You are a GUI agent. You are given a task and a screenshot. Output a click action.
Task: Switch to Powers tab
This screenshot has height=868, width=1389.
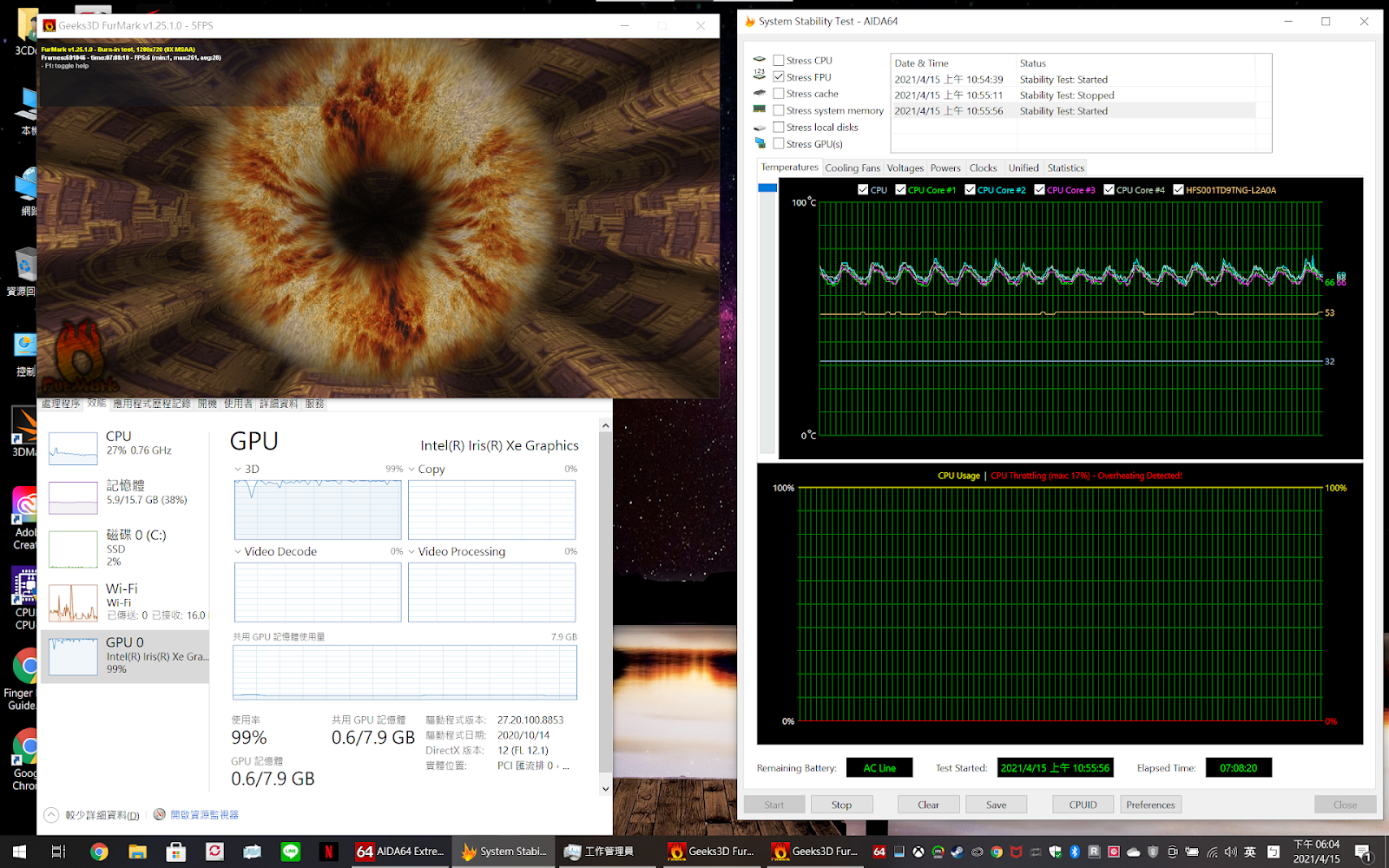click(x=945, y=168)
